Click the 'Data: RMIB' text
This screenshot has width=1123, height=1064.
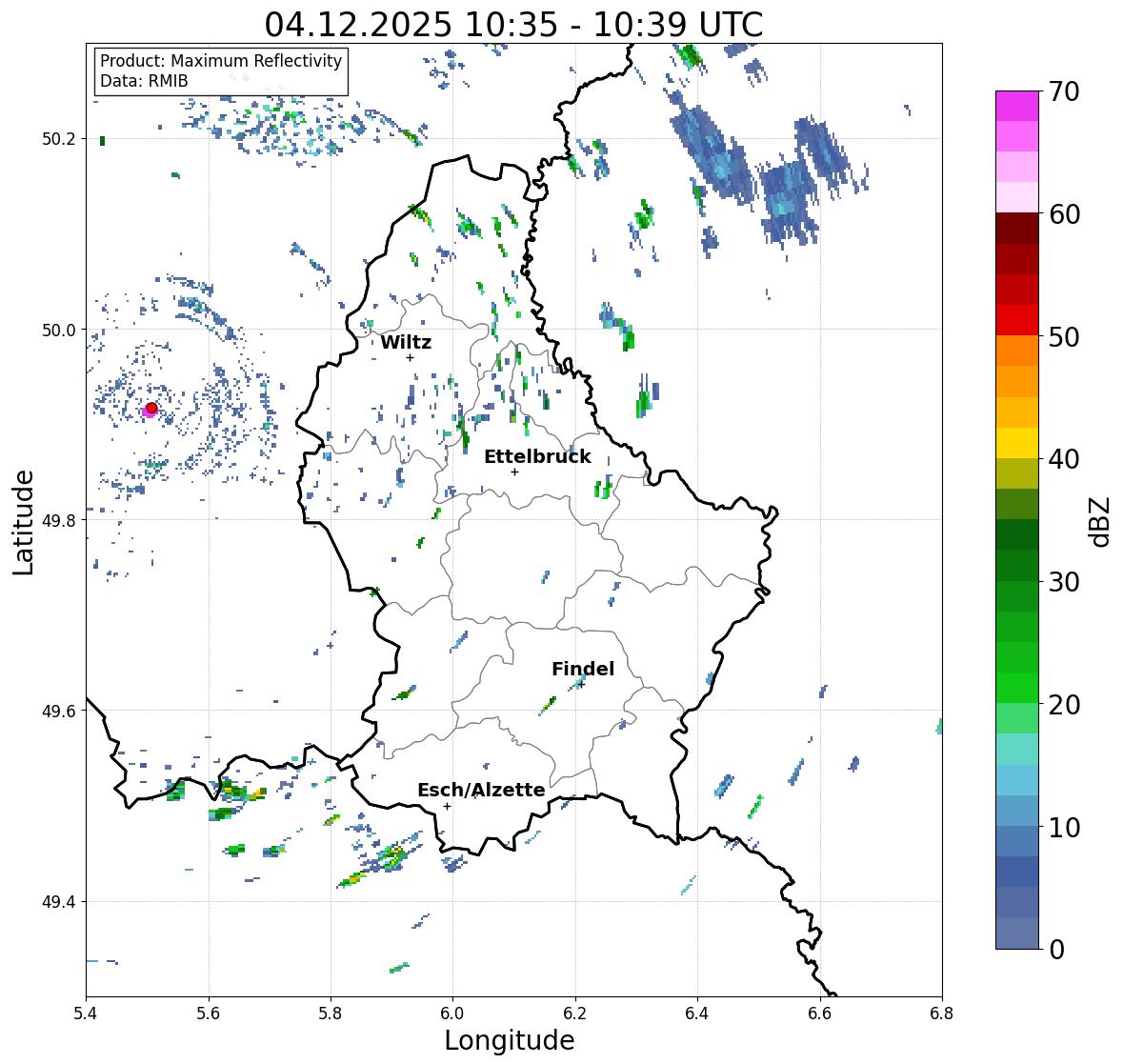click(144, 81)
